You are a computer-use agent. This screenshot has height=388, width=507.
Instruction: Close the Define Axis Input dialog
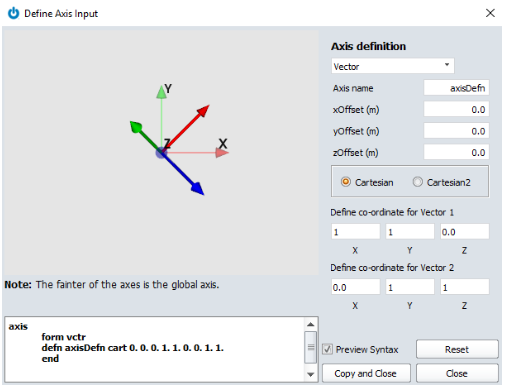coord(490,13)
